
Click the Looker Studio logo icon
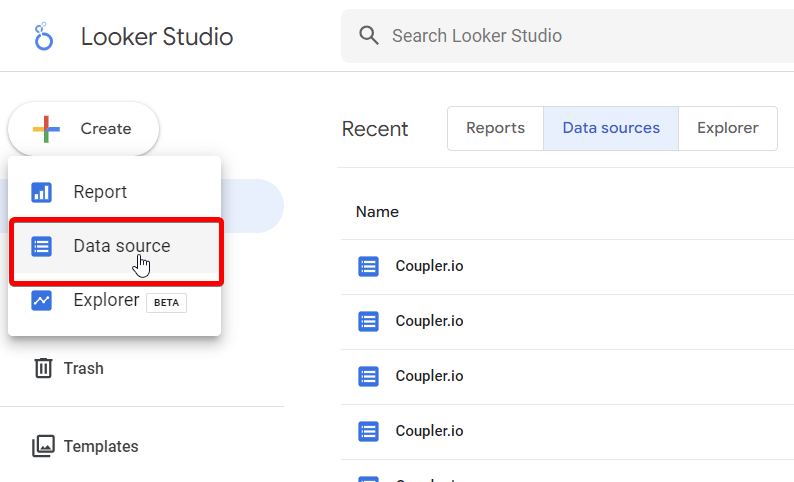tap(43, 36)
